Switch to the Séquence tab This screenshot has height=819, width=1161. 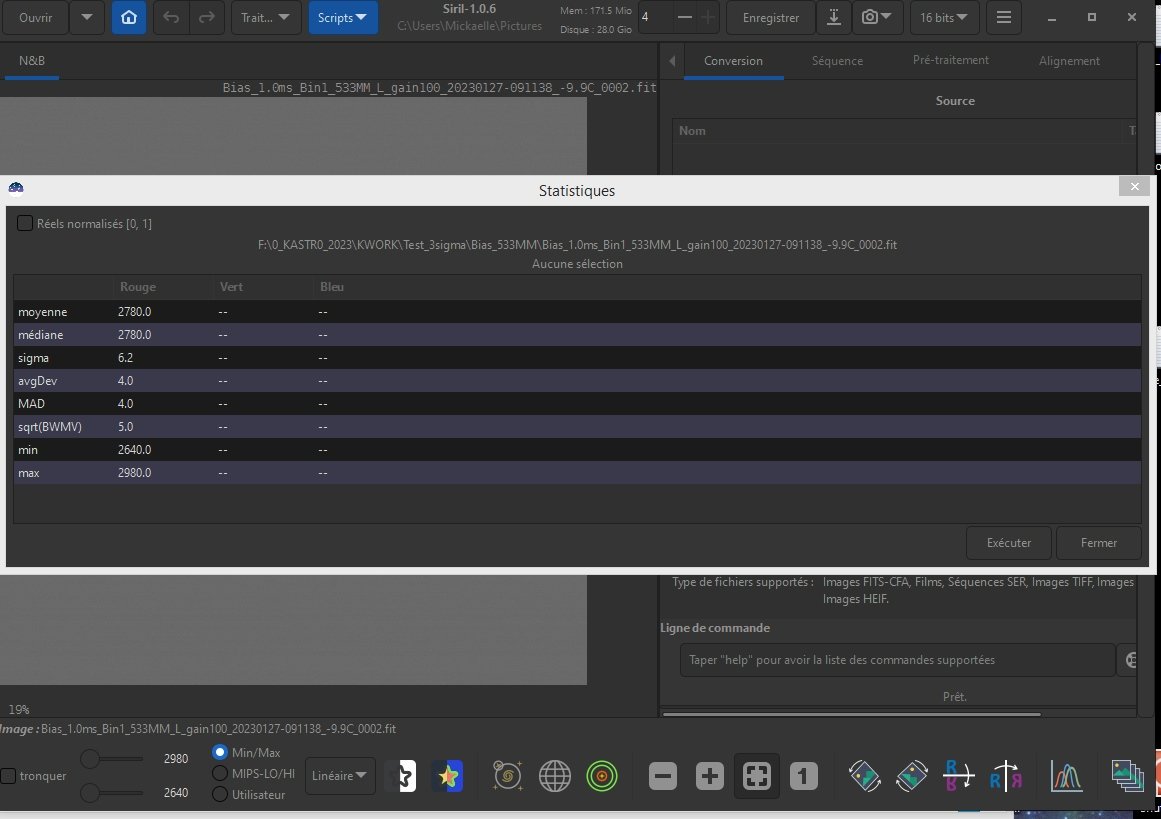(x=837, y=61)
